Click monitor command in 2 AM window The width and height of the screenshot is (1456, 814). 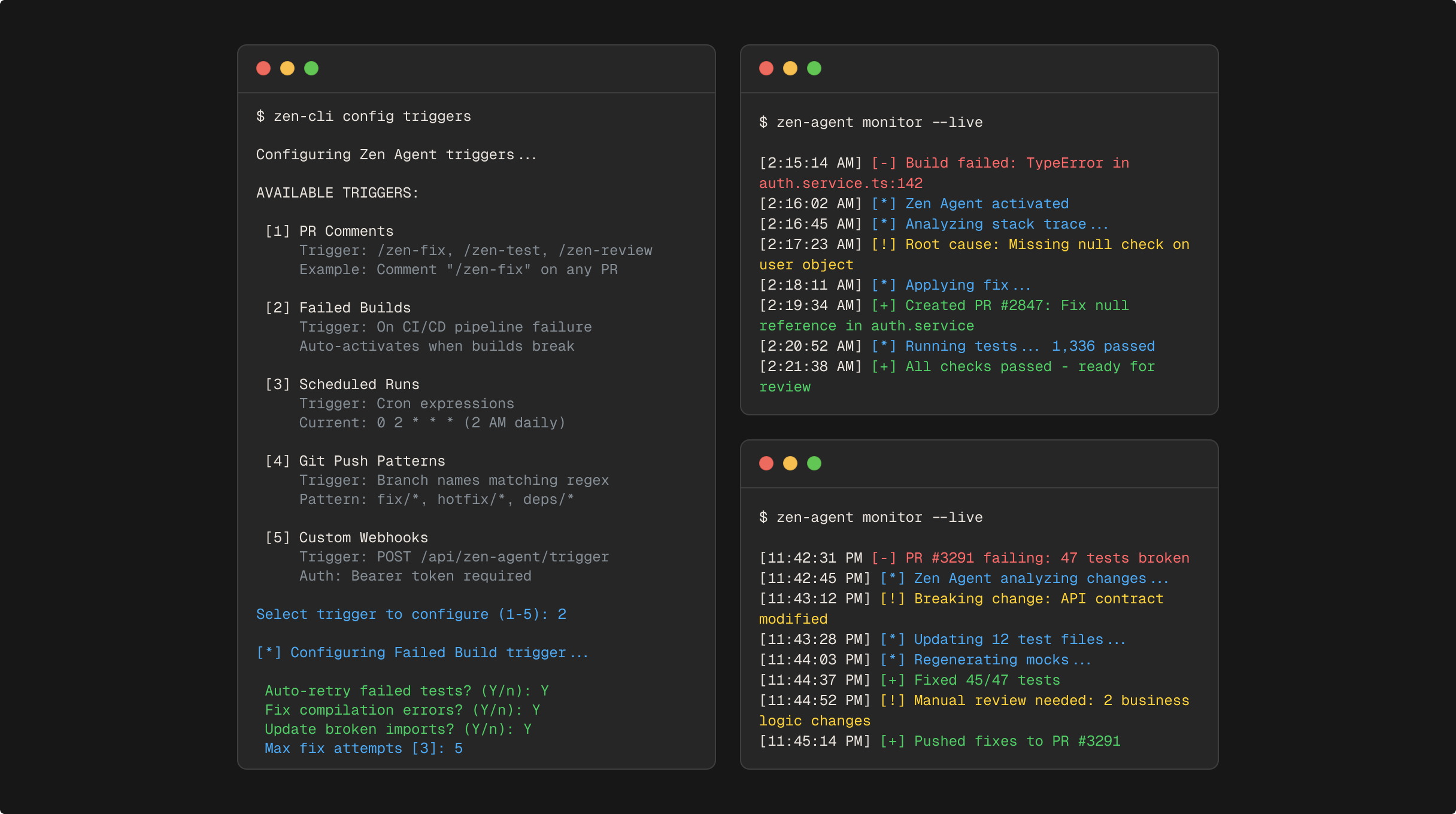point(871,122)
